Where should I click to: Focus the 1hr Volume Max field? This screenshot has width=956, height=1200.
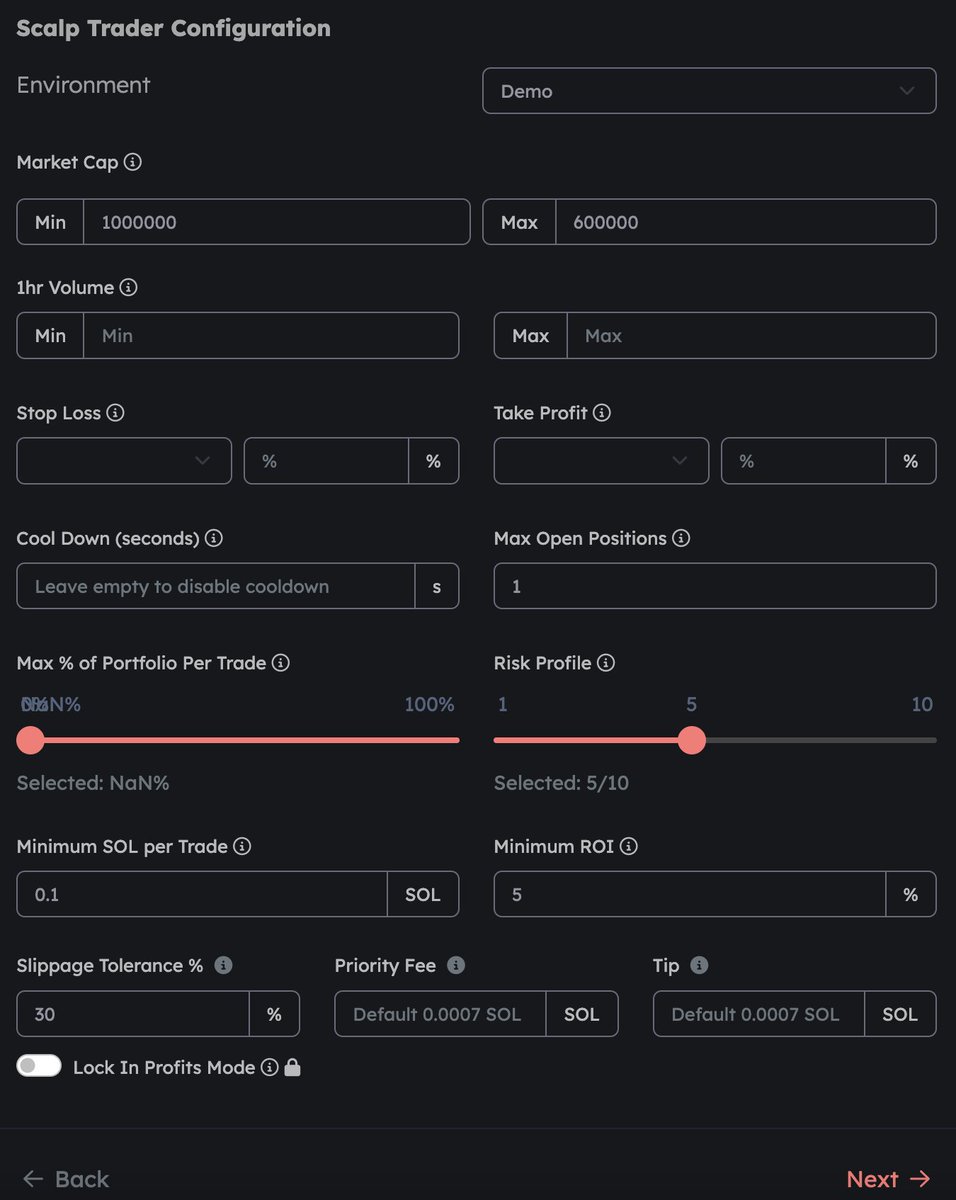coord(751,336)
